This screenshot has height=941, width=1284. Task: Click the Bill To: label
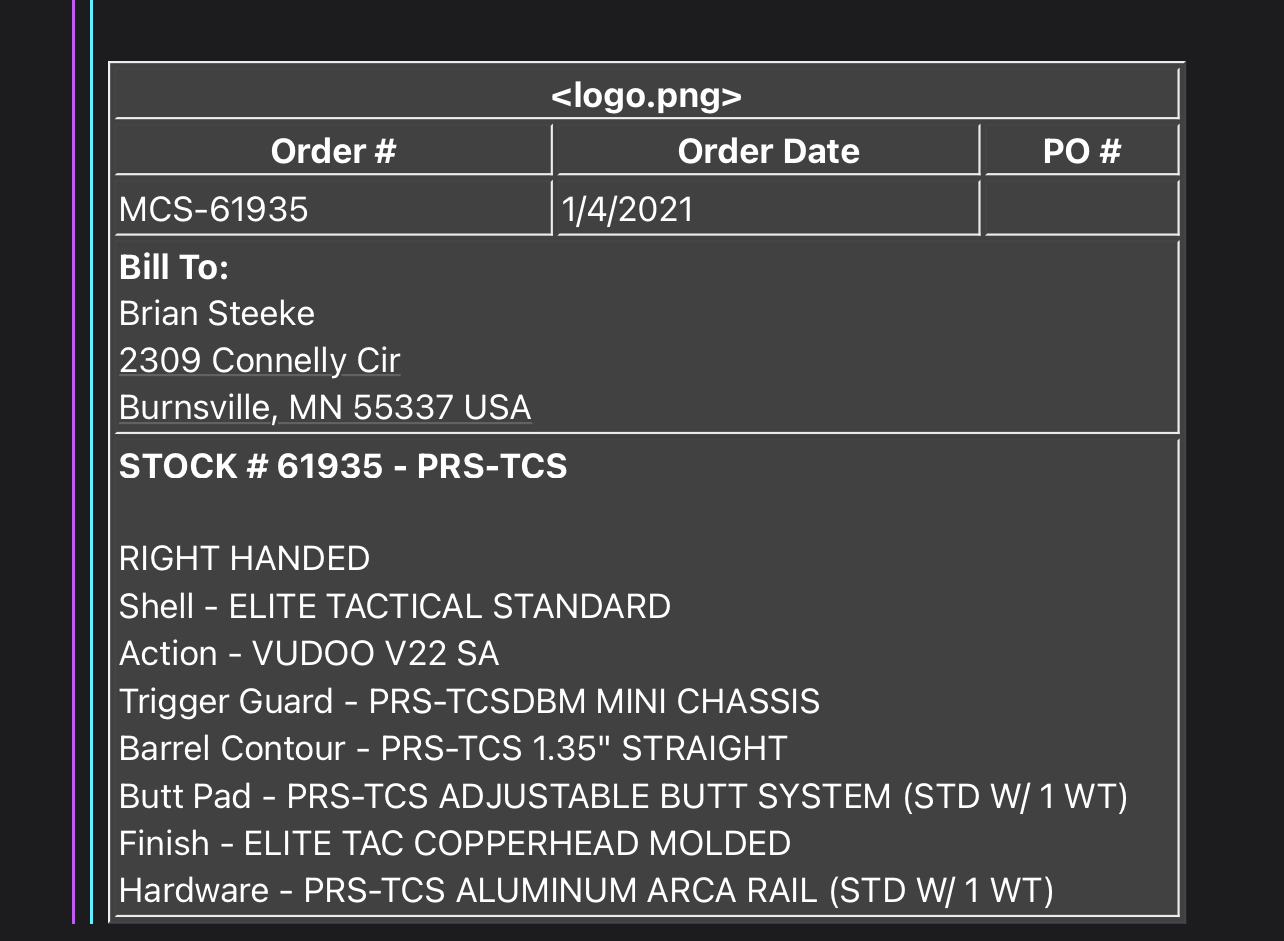(x=174, y=267)
